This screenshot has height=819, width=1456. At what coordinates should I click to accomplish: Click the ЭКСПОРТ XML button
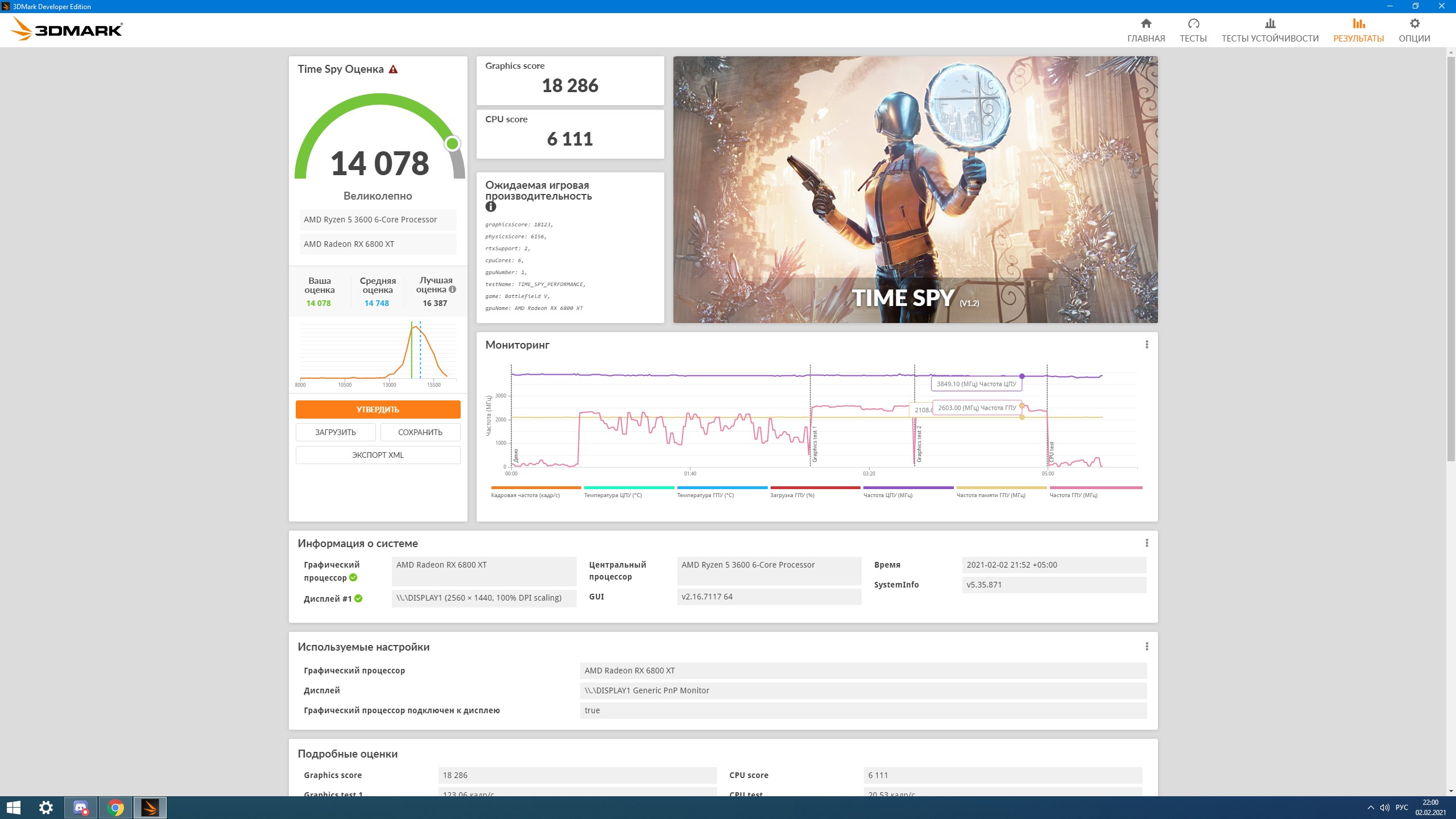coord(378,455)
